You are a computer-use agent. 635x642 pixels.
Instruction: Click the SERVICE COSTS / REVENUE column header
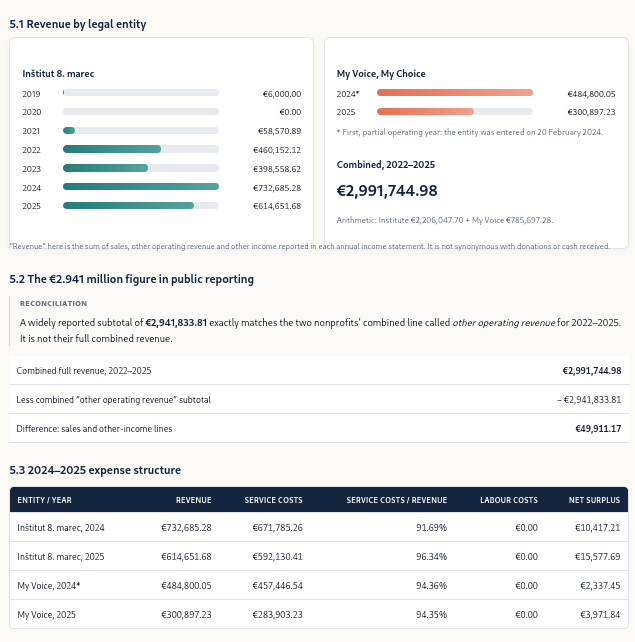[x=397, y=500]
